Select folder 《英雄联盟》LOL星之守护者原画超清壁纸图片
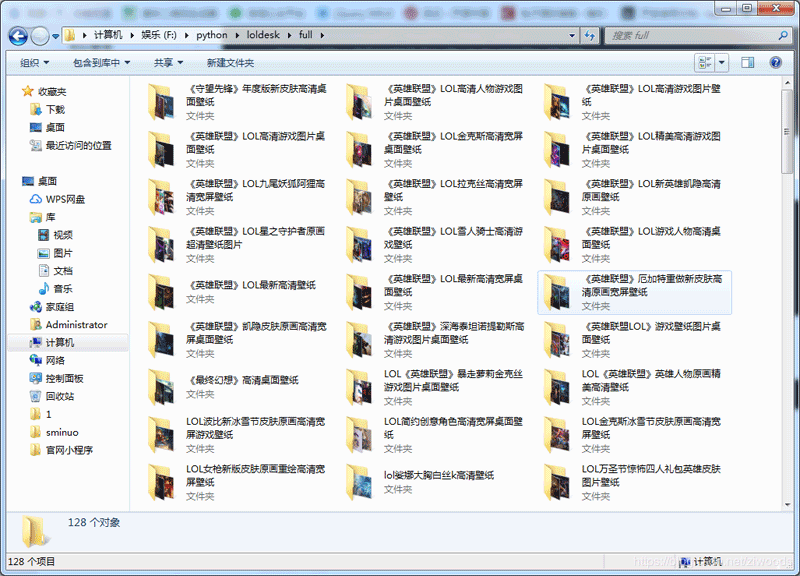Screen dimensions: 800x576 238,244
